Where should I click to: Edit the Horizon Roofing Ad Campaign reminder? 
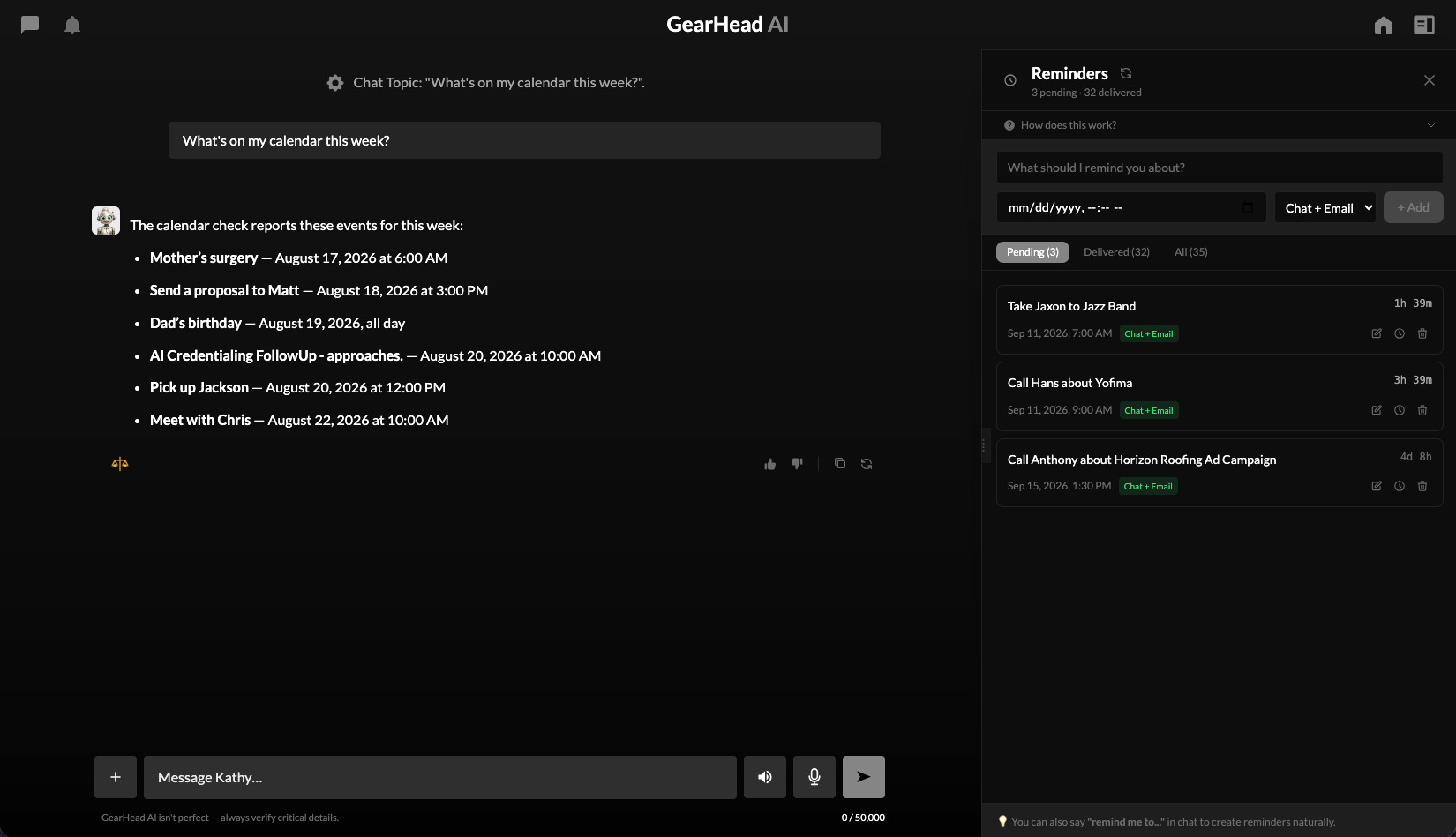(x=1377, y=486)
